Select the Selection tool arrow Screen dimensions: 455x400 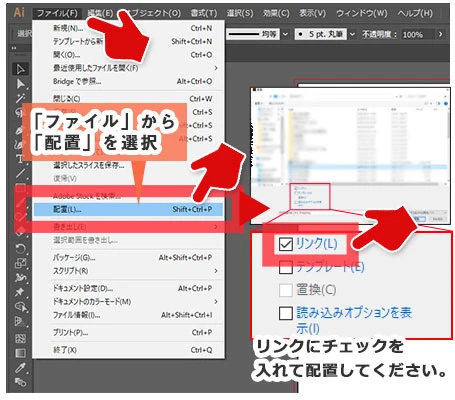(x=20, y=69)
